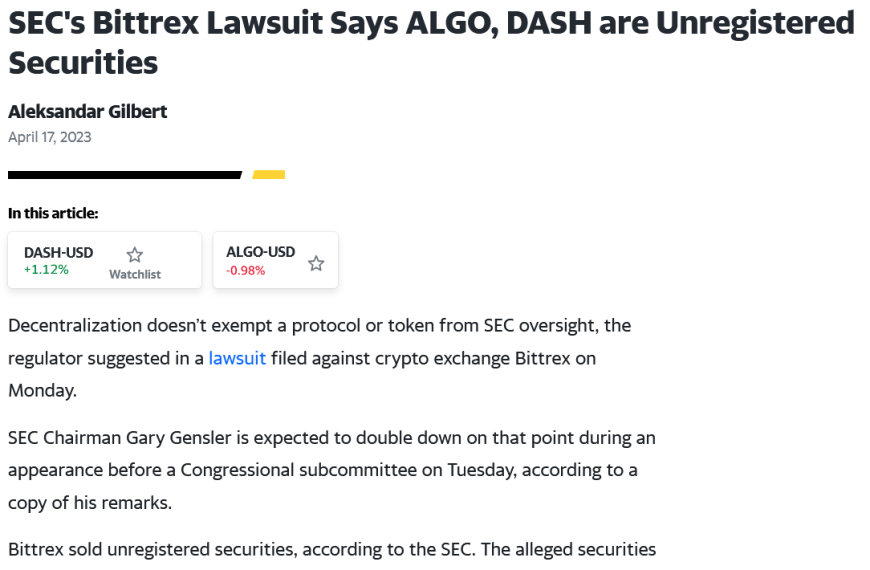Open the ALGO-USD ticker symbol
Screen dimensions: 870x570
pos(260,252)
